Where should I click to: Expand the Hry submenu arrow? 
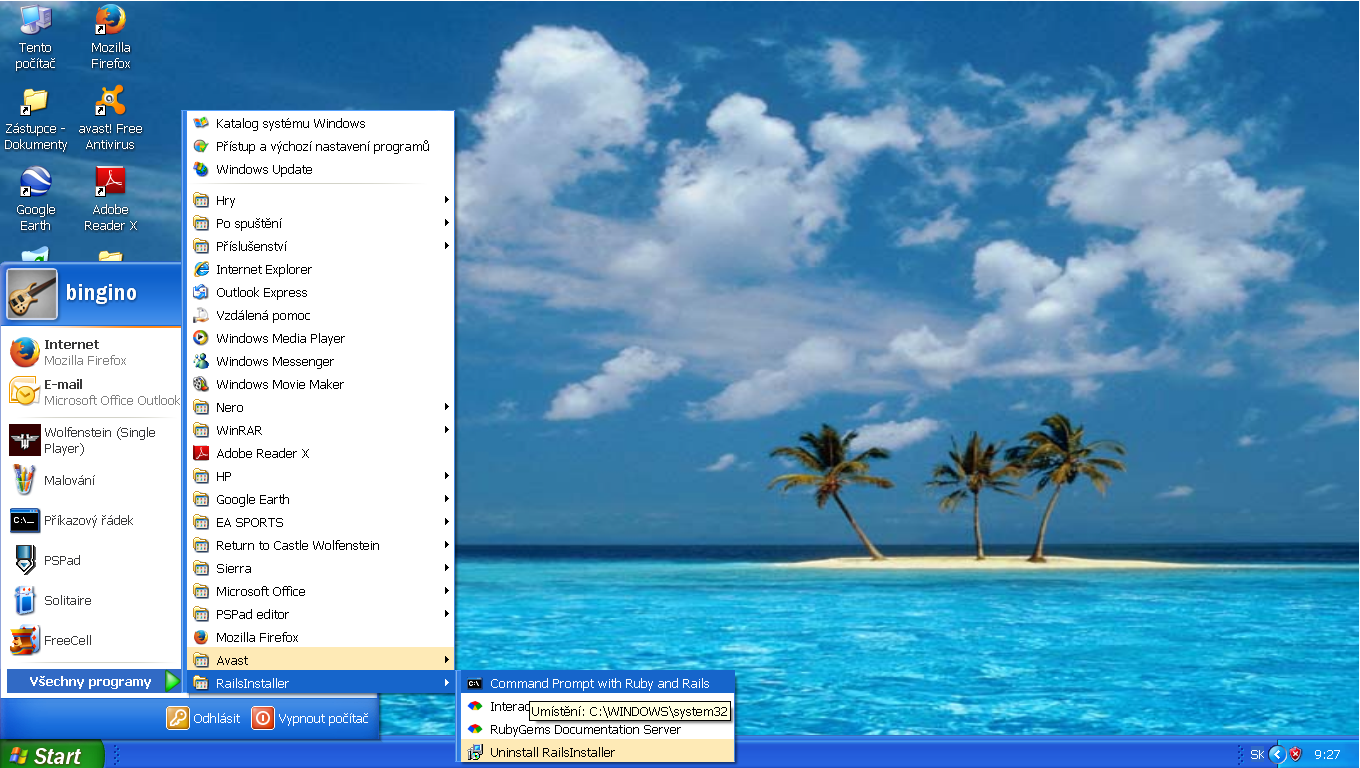pos(447,200)
